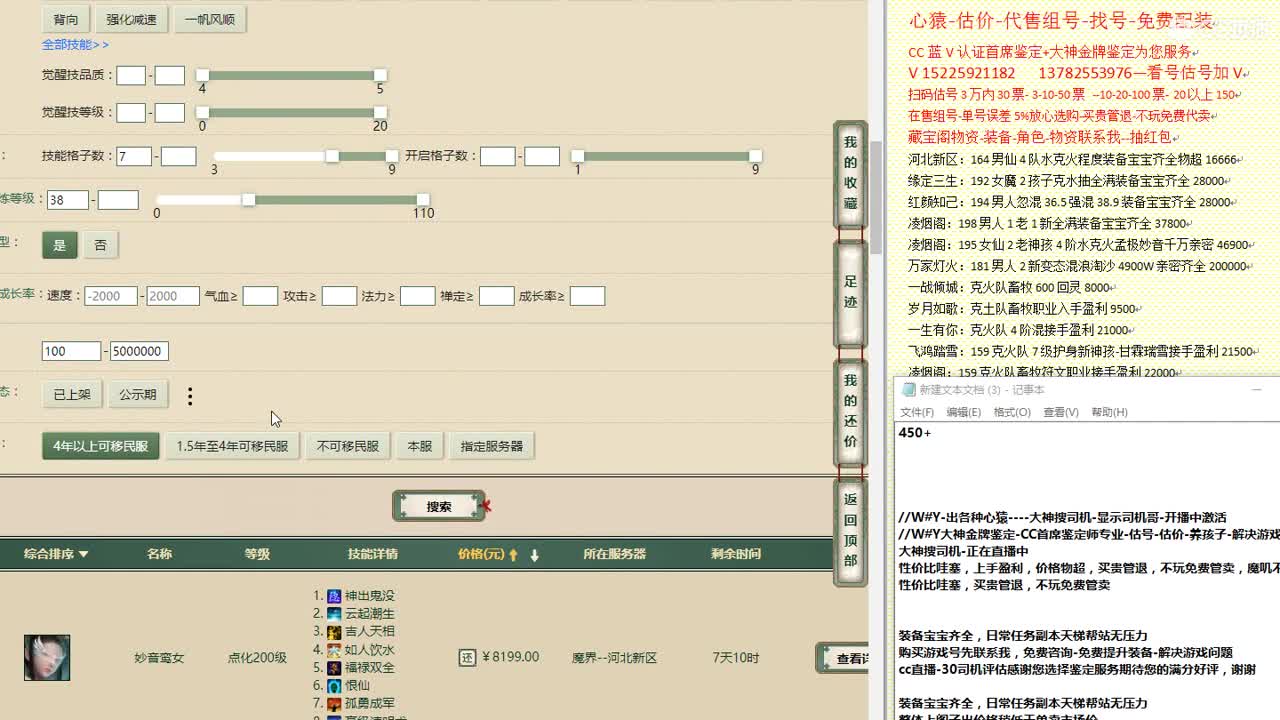Image resolution: width=1280 pixels, height=720 pixels.
Task: Click the 搜索 search button
Action: (439, 507)
